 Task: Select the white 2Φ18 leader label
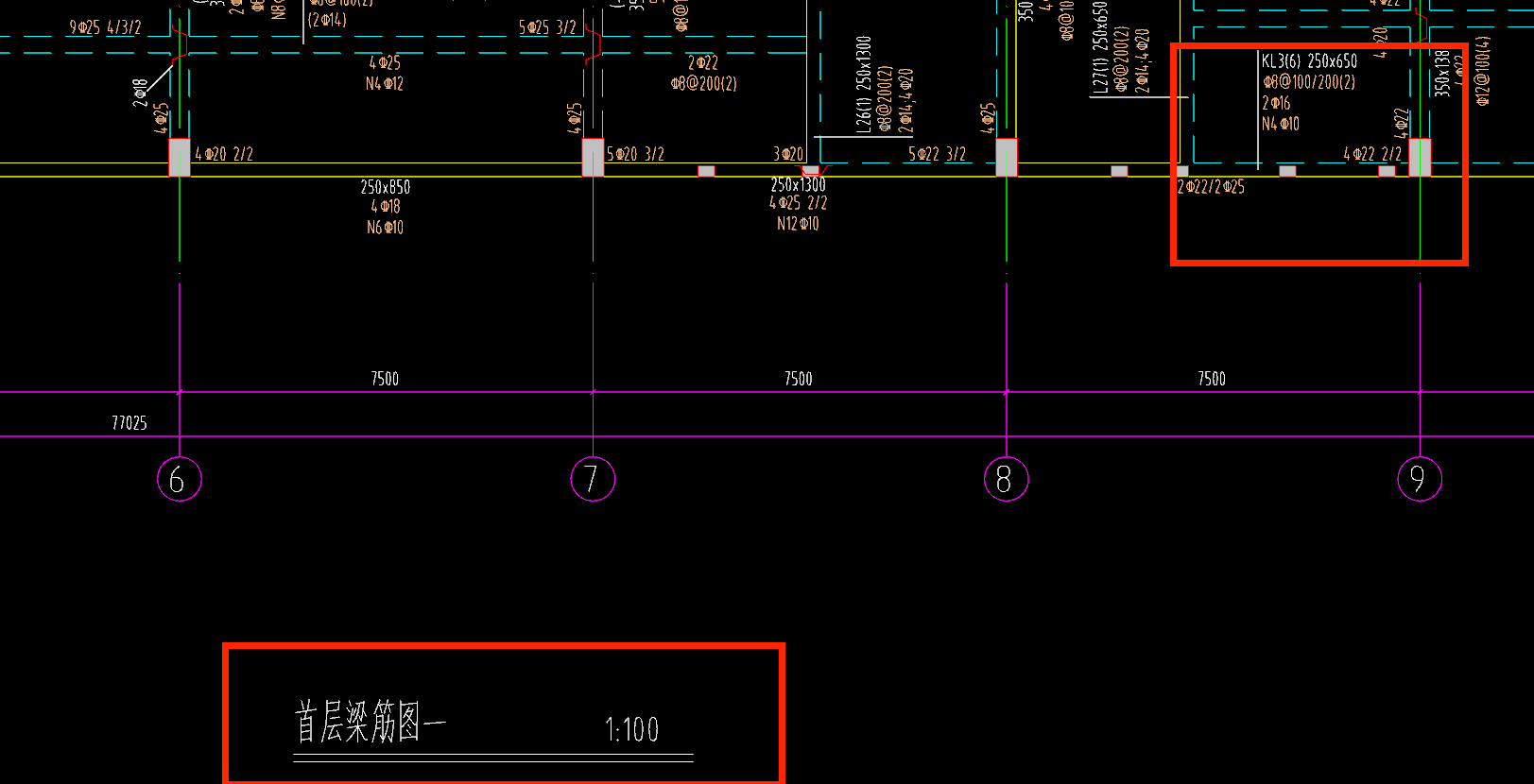(140, 92)
